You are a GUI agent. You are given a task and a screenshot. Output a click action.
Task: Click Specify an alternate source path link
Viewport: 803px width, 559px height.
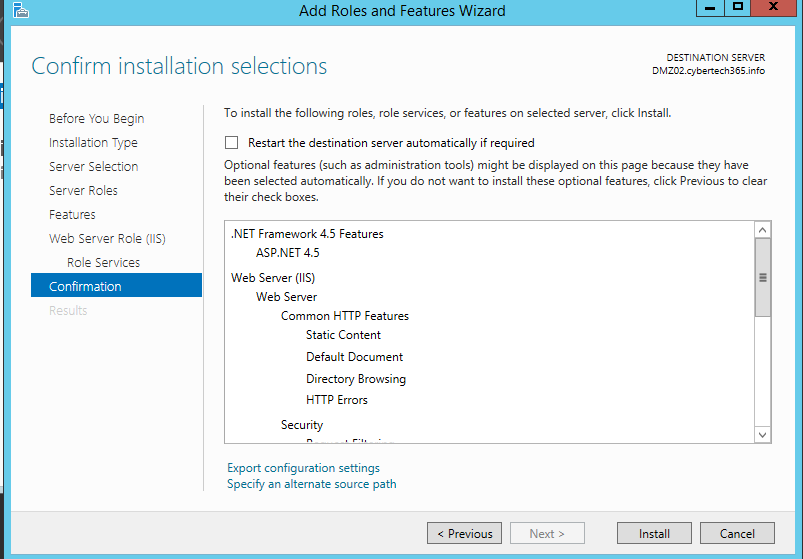click(x=311, y=484)
